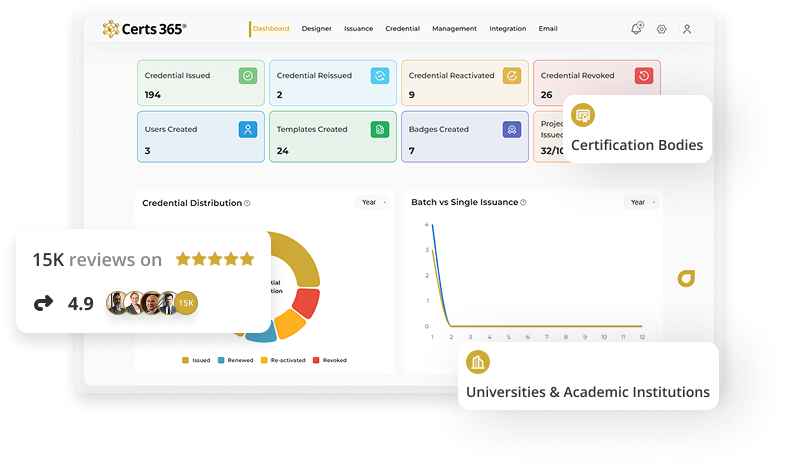Image resolution: width=786 pixels, height=476 pixels.
Task: Click the Batch vs Single Issuance info icon
Action: click(523, 202)
